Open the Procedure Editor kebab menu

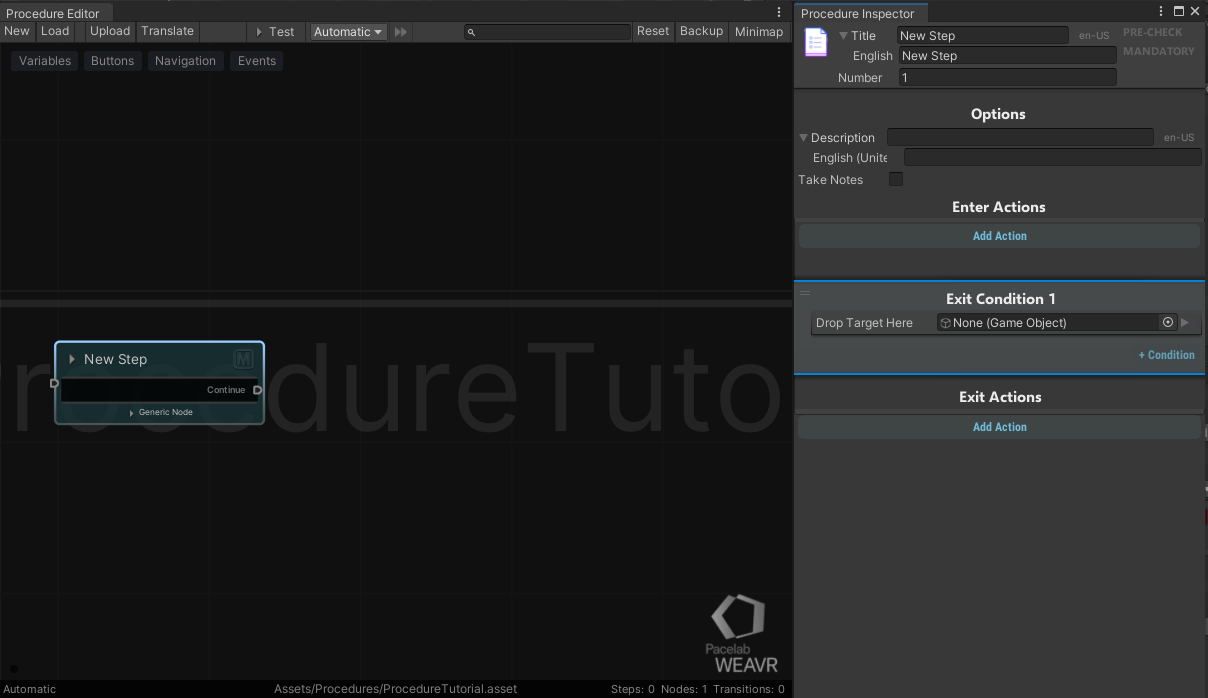pyautogui.click(x=779, y=13)
